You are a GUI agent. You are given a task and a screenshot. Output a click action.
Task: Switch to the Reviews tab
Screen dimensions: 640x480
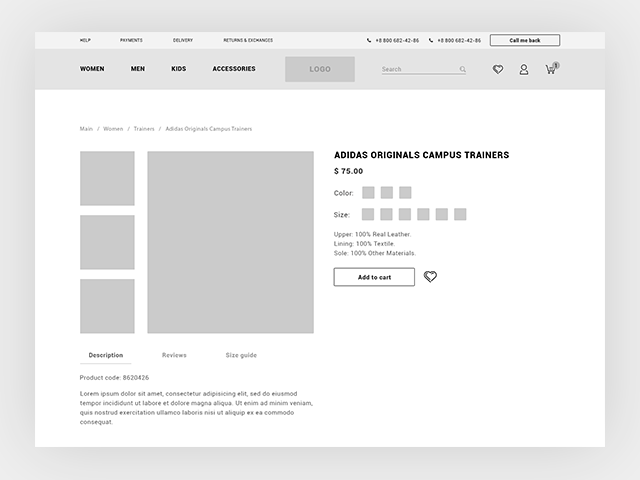coord(174,355)
